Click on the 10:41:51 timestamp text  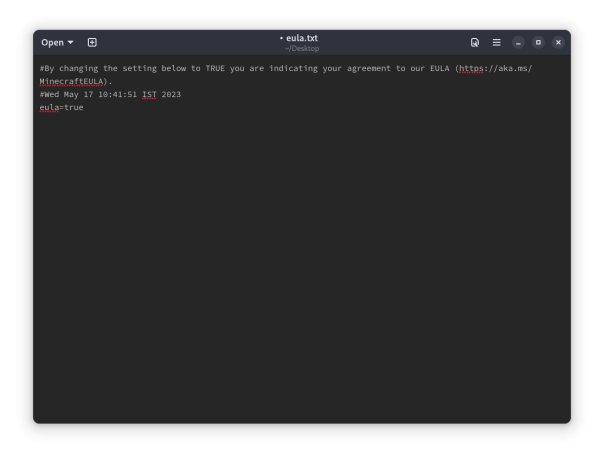tap(117, 94)
